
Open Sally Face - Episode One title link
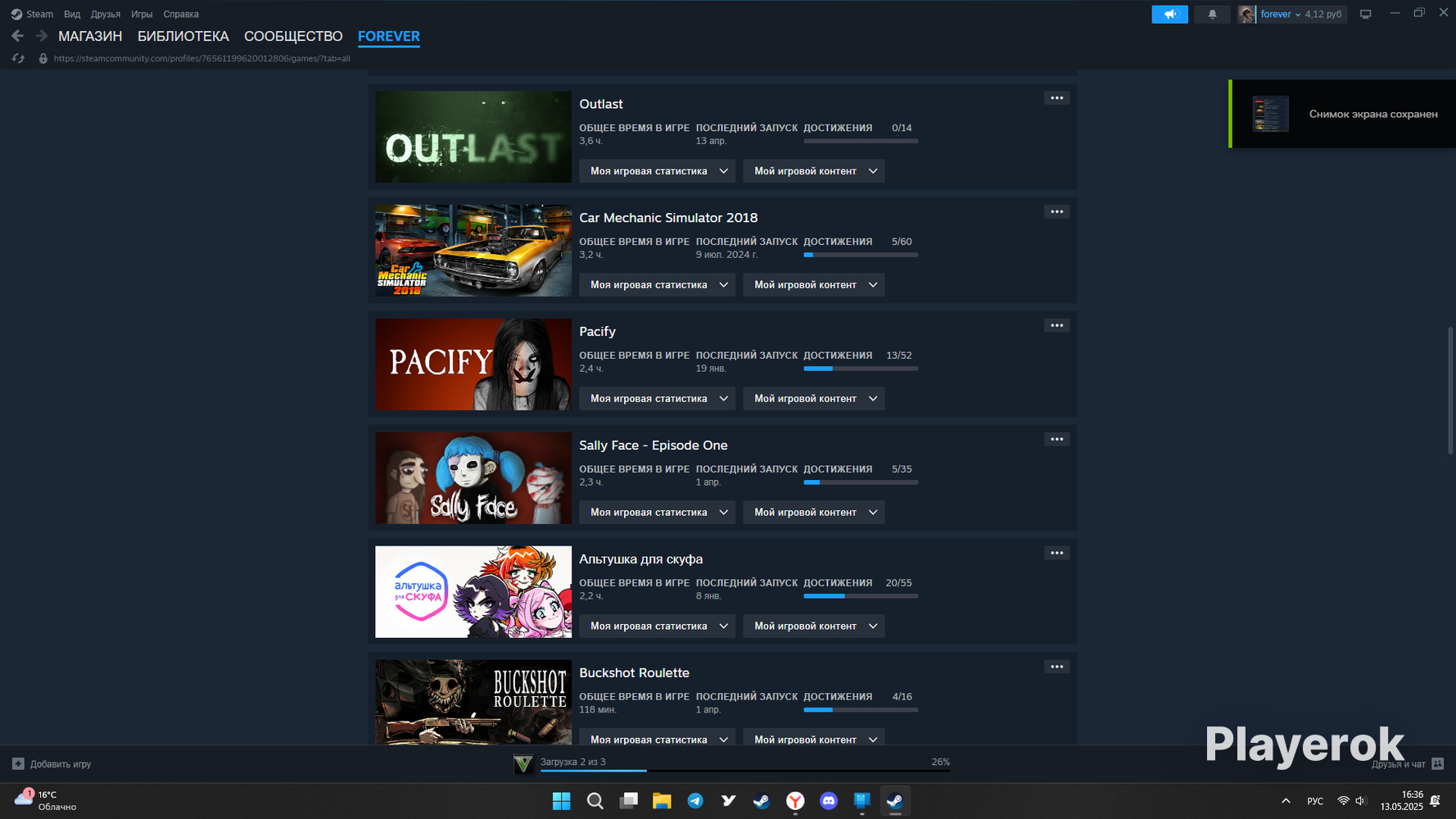coord(653,446)
